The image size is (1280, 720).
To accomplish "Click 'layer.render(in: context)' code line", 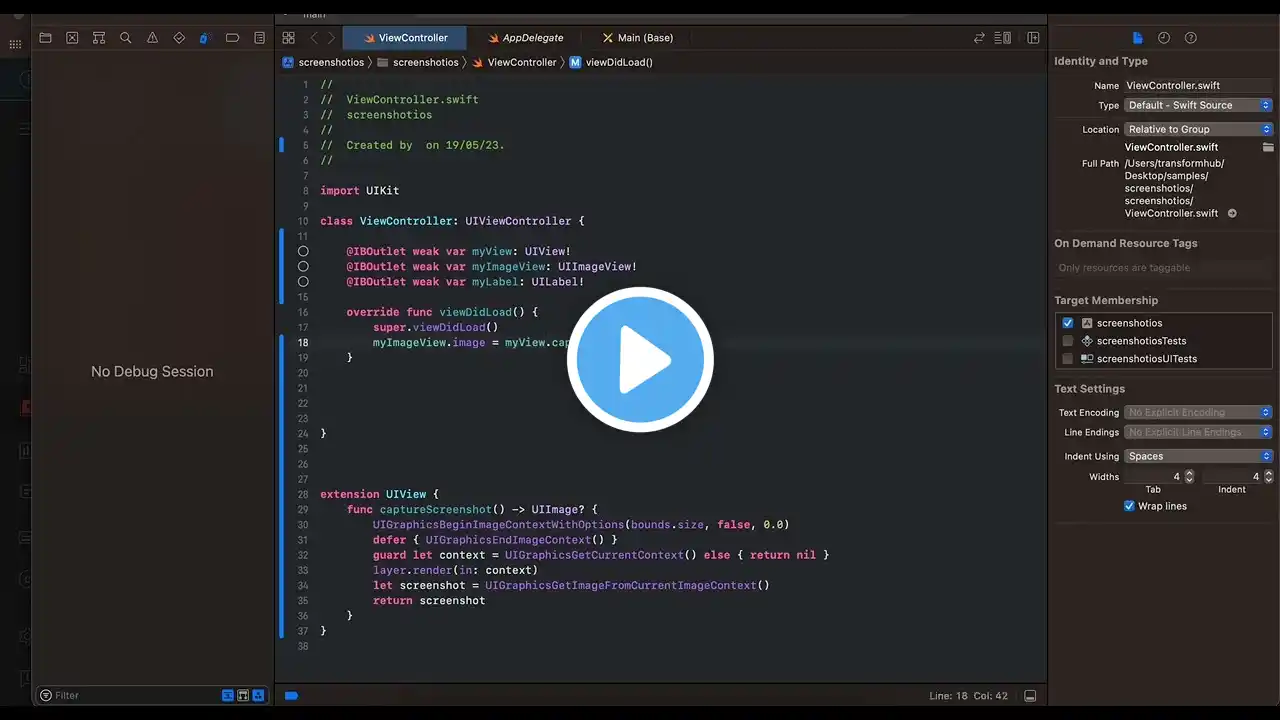I will (455, 570).
